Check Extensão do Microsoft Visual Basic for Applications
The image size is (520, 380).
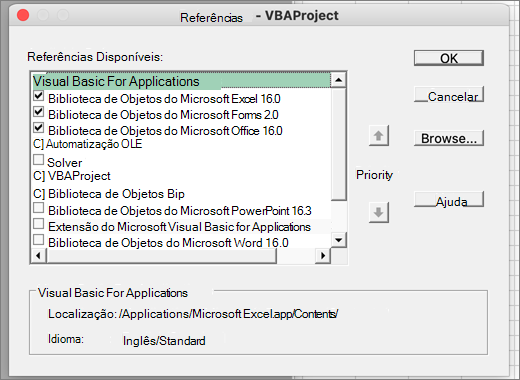coord(39,224)
